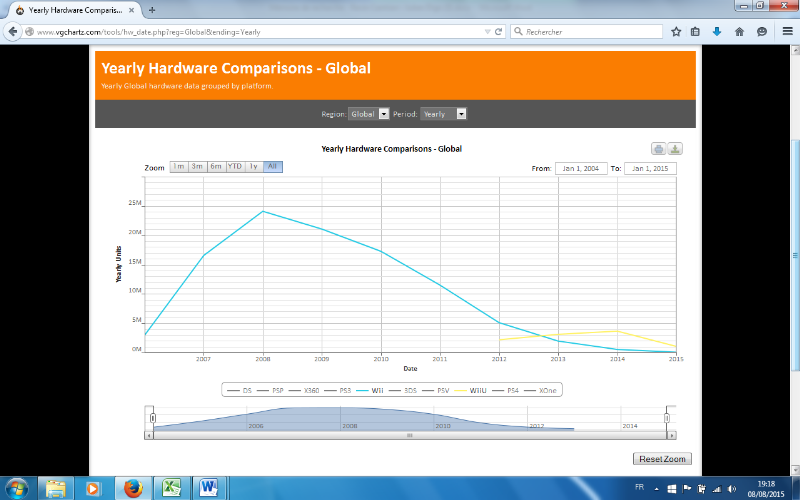Click the Rechercher search box
Screen dimensions: 800x500
(586, 32)
